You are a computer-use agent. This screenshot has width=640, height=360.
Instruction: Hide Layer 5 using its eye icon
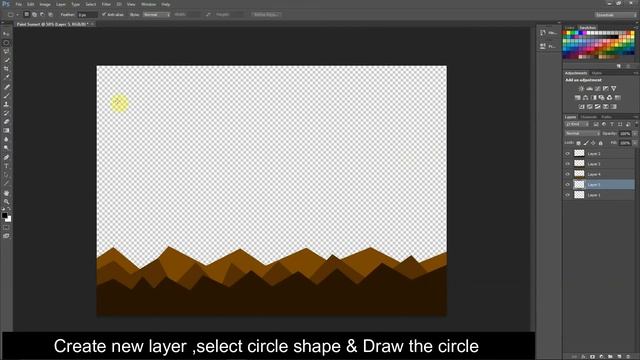[x=567, y=184]
